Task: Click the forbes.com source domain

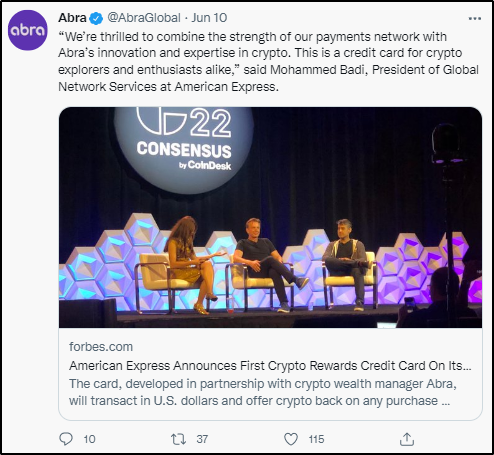Action: [x=101, y=347]
